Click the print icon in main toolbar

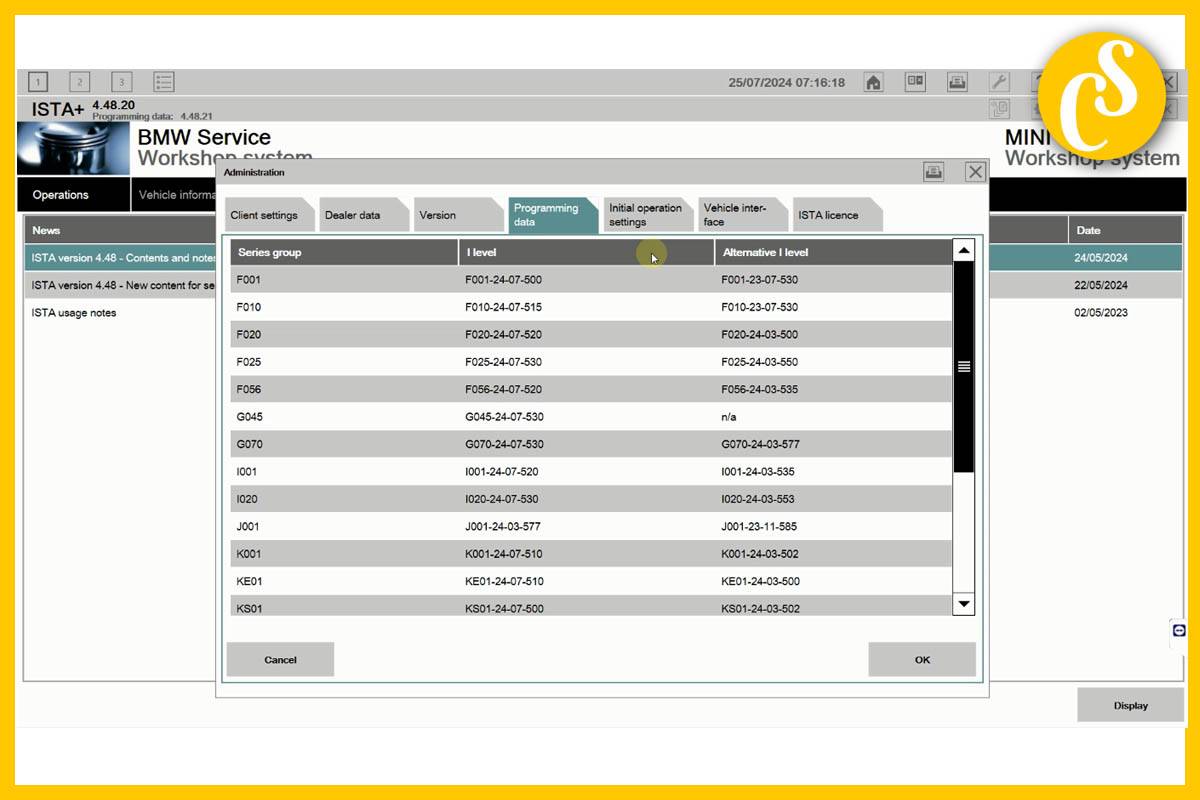pos(957,83)
